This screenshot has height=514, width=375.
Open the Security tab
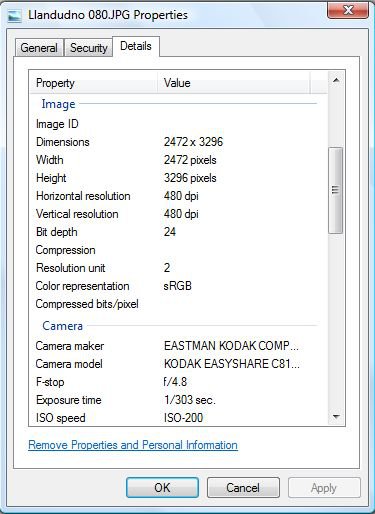[88, 48]
